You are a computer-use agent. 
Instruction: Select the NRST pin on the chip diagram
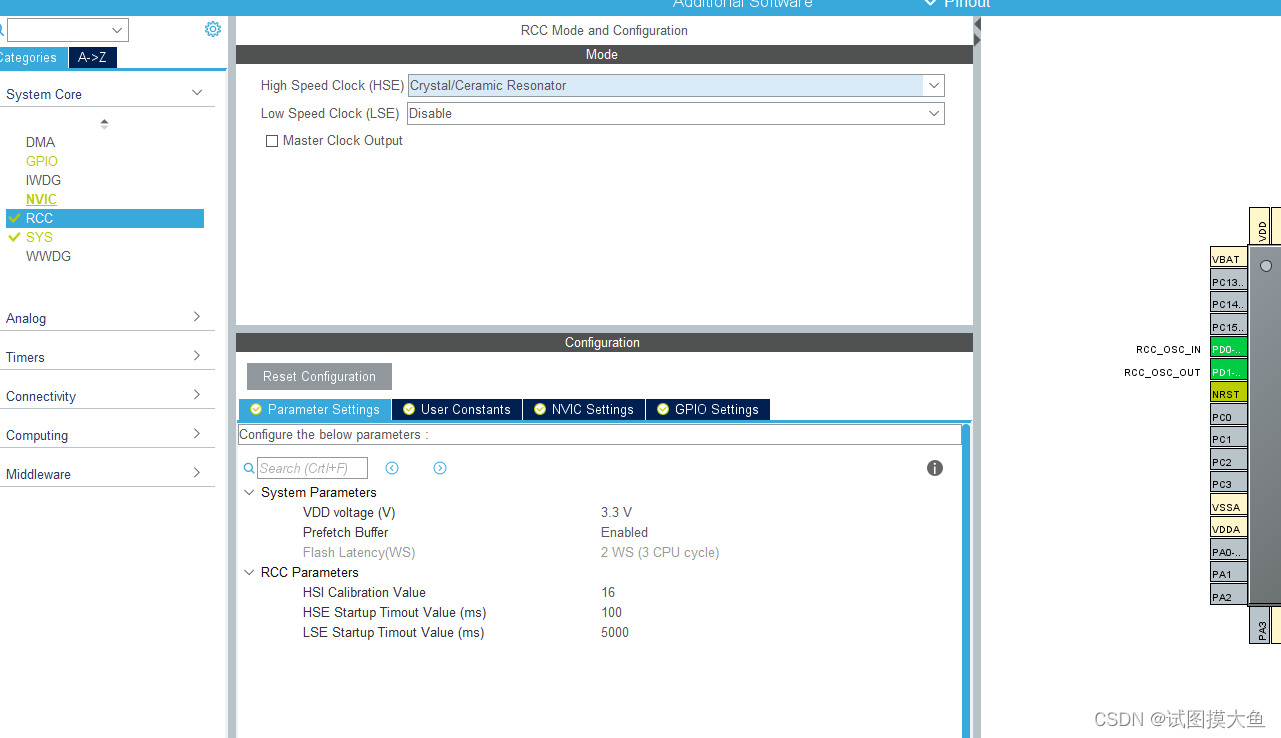(1227, 393)
